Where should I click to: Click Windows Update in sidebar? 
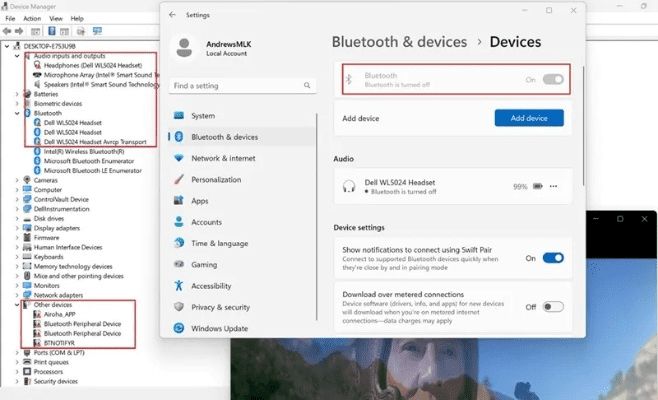(x=217, y=328)
